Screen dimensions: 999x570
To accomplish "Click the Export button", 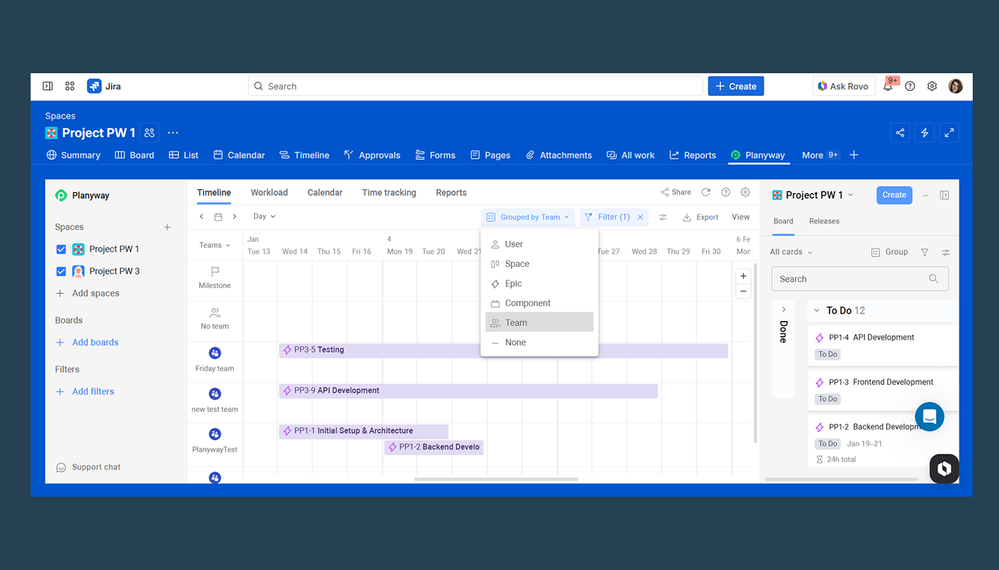I will pyautogui.click(x=700, y=217).
